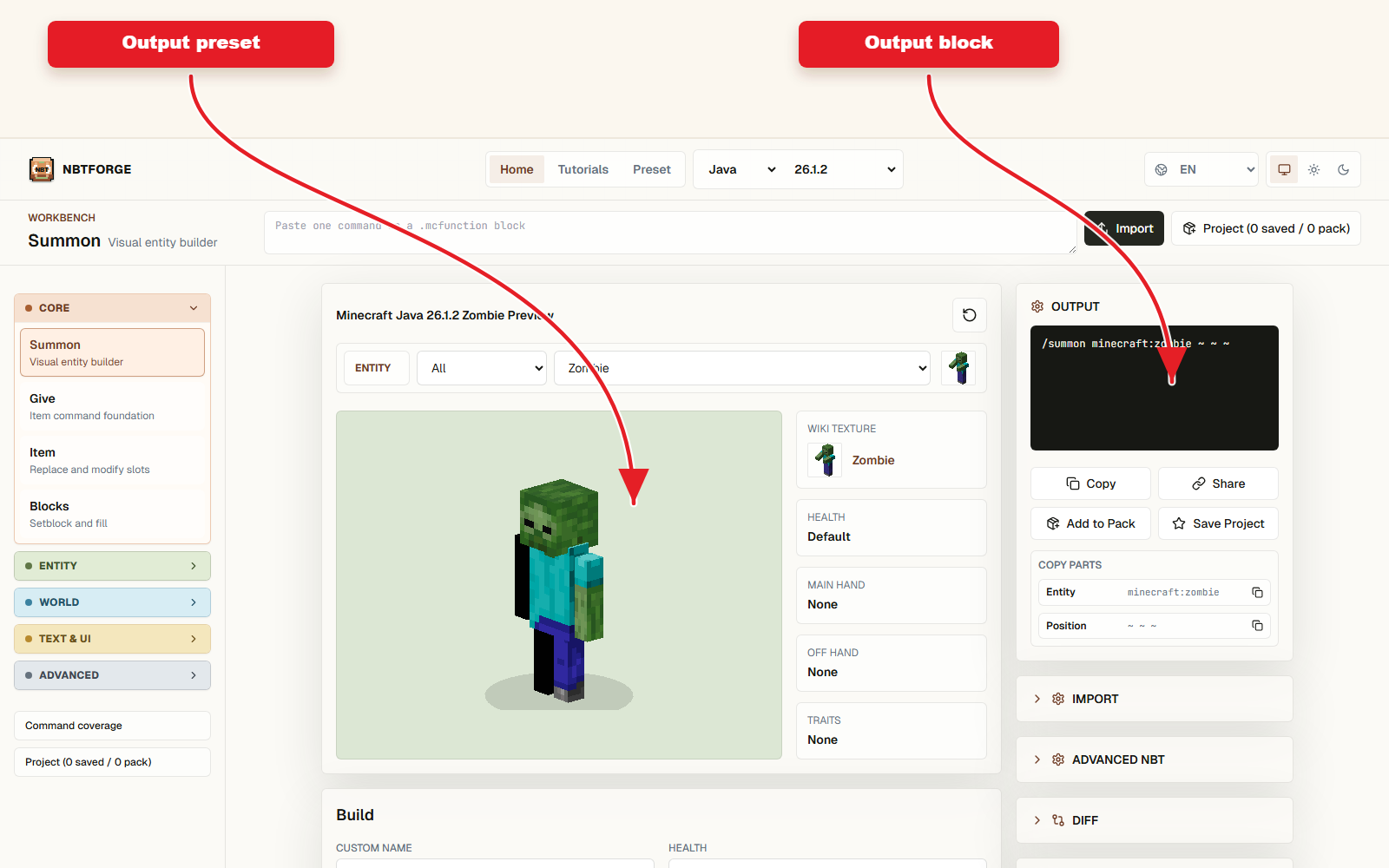
Task: Click the summon command output box
Action: [x=1154, y=388]
